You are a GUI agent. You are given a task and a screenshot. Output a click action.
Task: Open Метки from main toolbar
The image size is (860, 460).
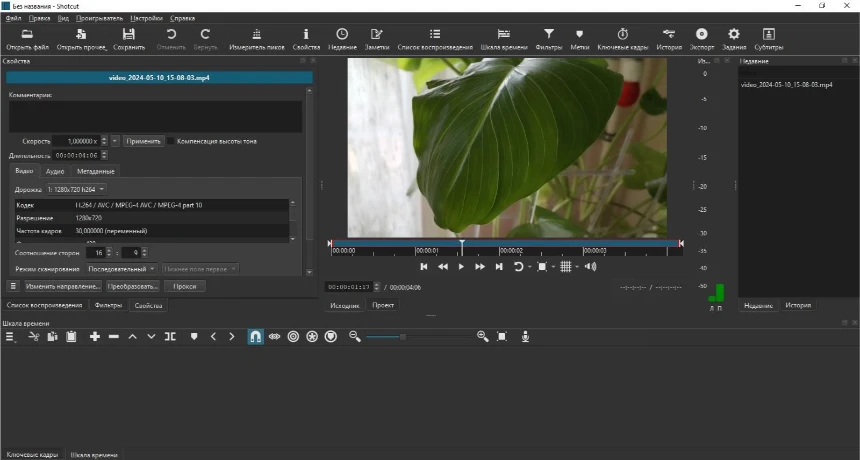click(580, 39)
